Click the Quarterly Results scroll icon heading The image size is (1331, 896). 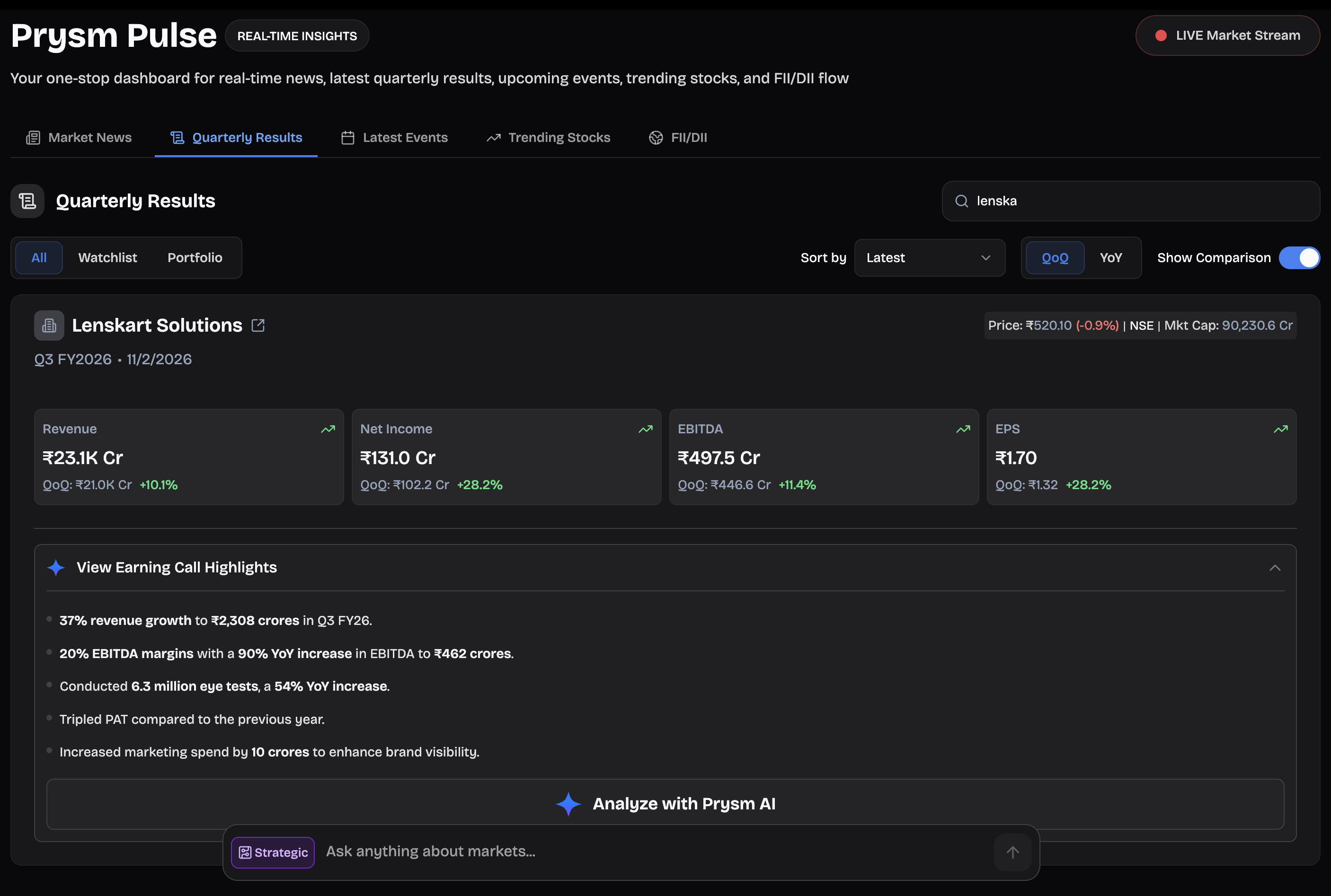click(27, 201)
